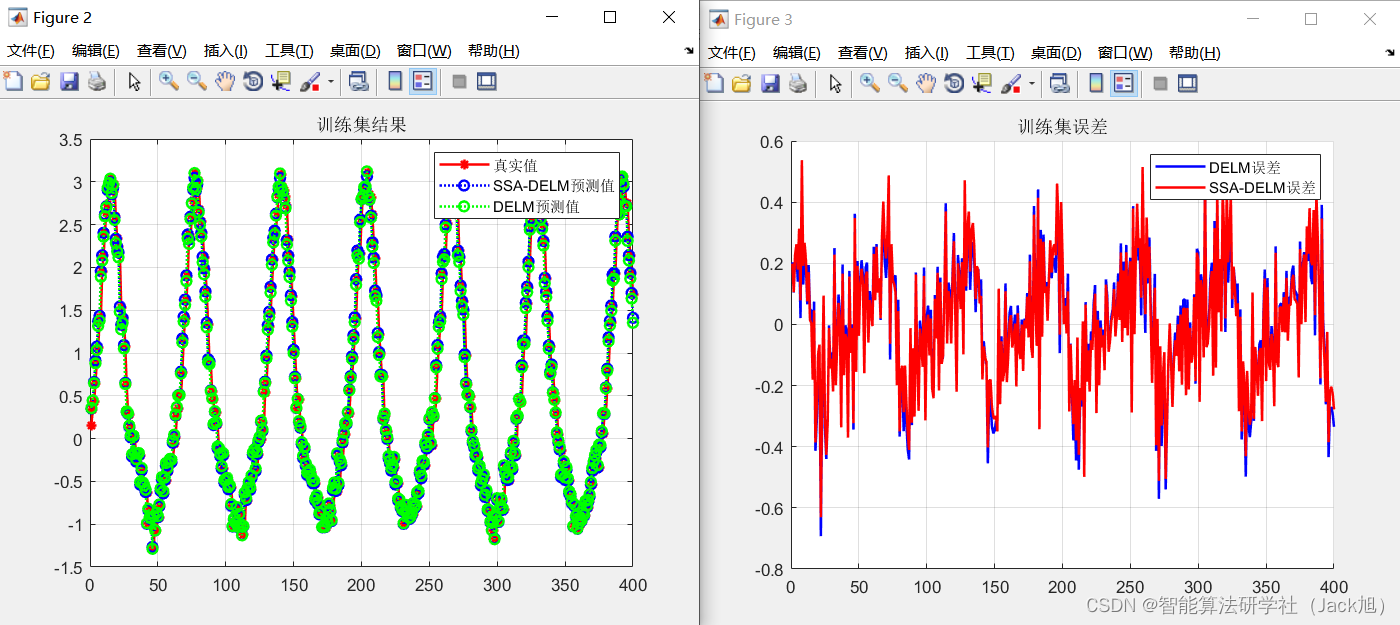Select 真实值 legend entry in Figure 2
Image resolution: width=1400 pixels, height=625 pixels.
tap(516, 165)
